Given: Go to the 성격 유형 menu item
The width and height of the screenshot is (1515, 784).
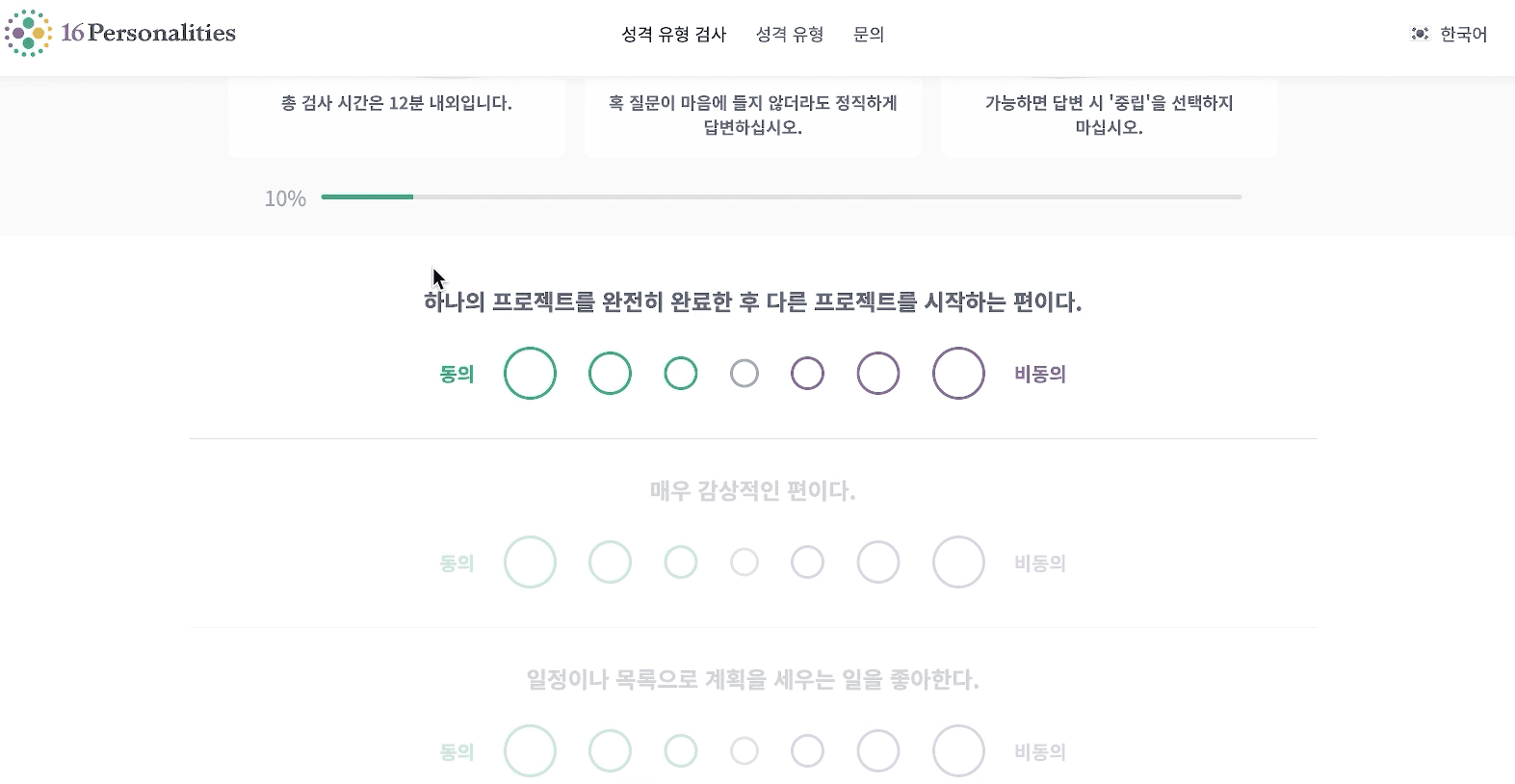Looking at the screenshot, I should (790, 35).
